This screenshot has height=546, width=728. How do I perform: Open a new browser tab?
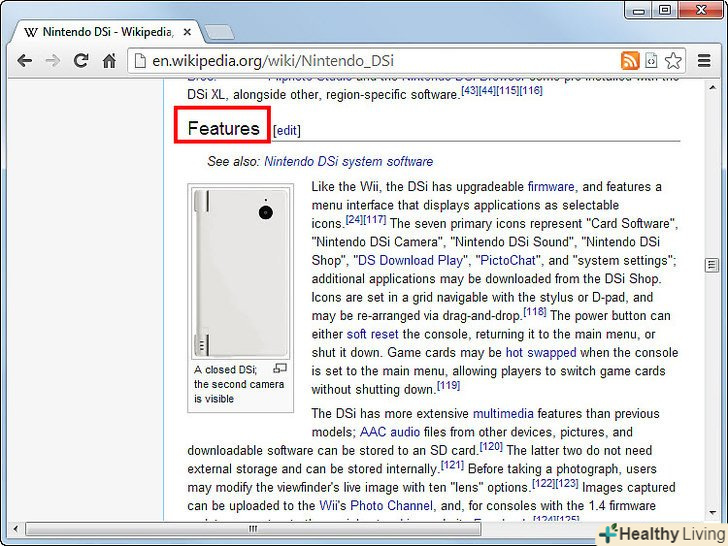click(x=219, y=32)
